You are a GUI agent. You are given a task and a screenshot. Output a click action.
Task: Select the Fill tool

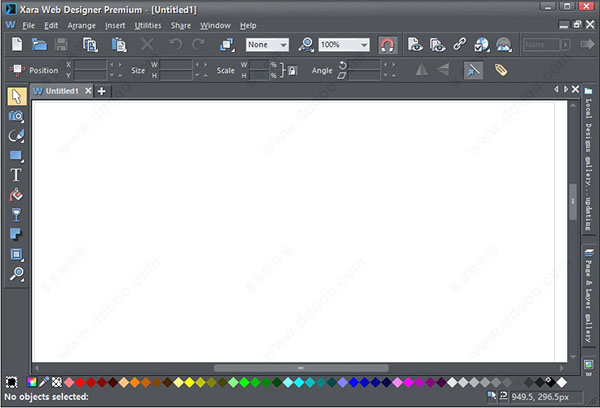pyautogui.click(x=16, y=195)
